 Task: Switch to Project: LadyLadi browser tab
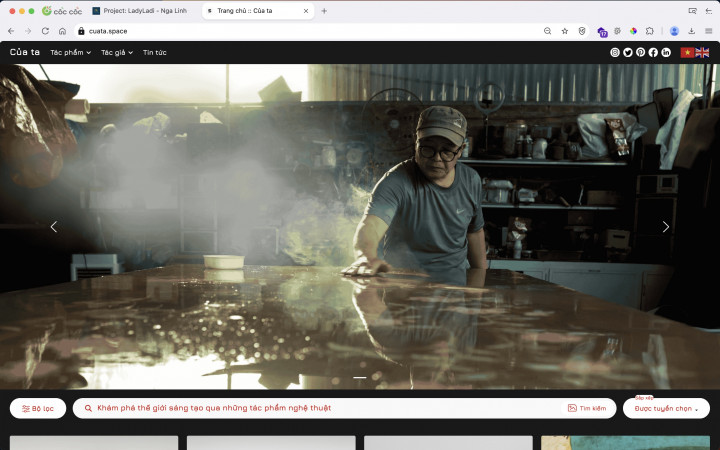coord(140,11)
